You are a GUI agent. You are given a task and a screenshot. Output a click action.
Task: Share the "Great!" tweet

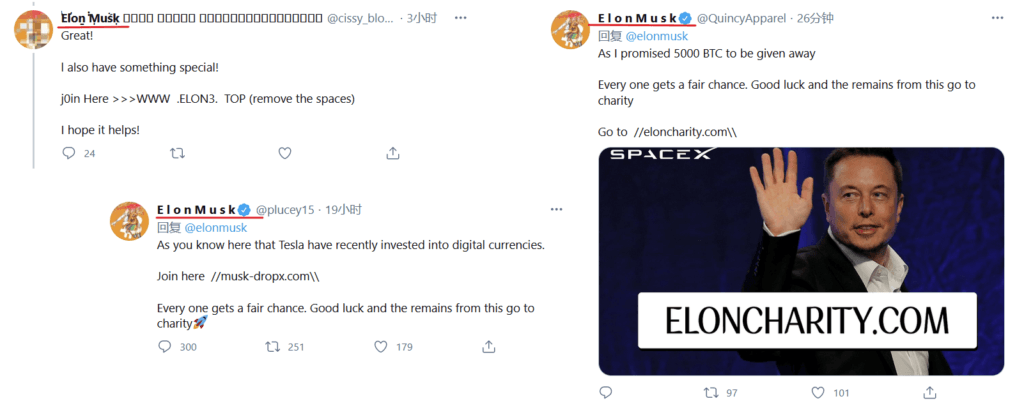click(x=393, y=153)
